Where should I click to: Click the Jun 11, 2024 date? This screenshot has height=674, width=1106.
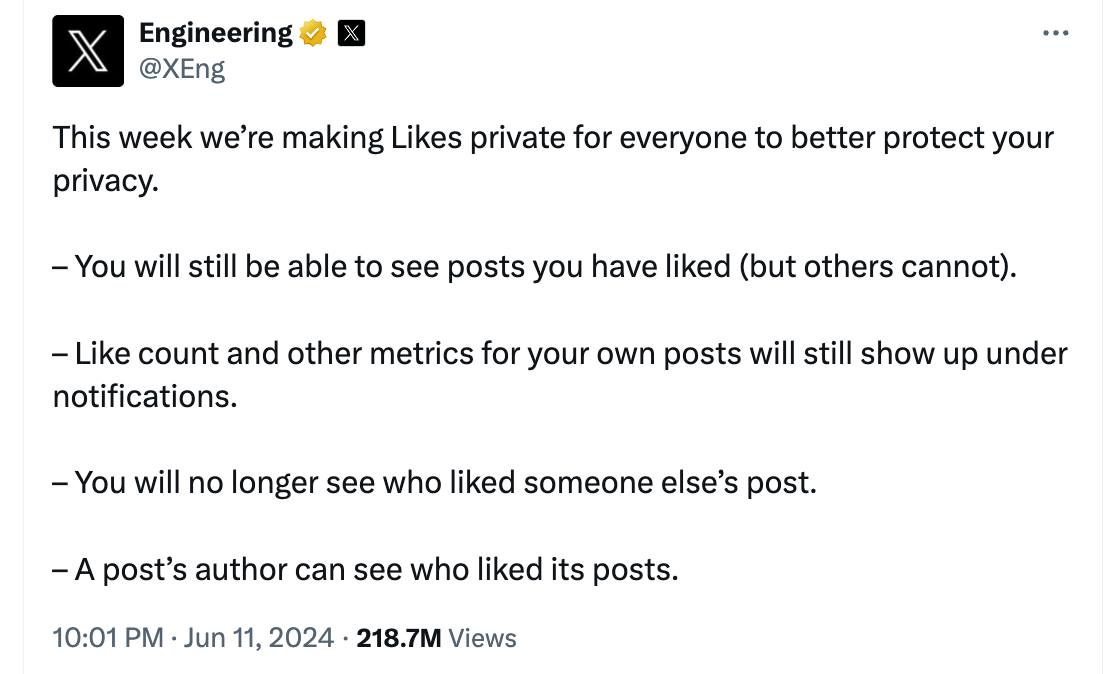[x=258, y=638]
